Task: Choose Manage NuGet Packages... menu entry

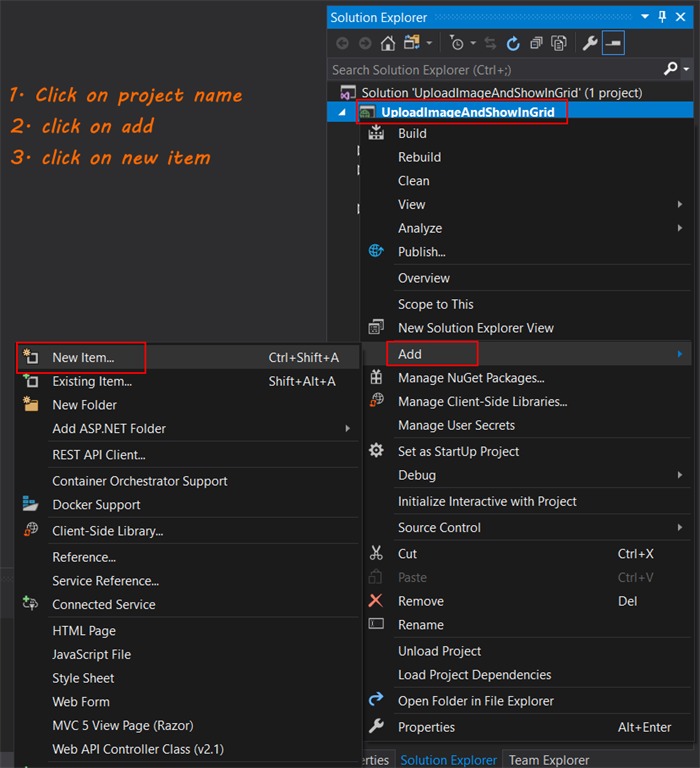Action: tap(471, 378)
